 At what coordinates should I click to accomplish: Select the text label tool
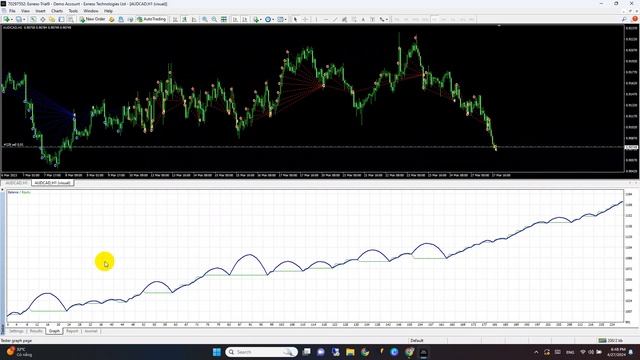point(373,19)
